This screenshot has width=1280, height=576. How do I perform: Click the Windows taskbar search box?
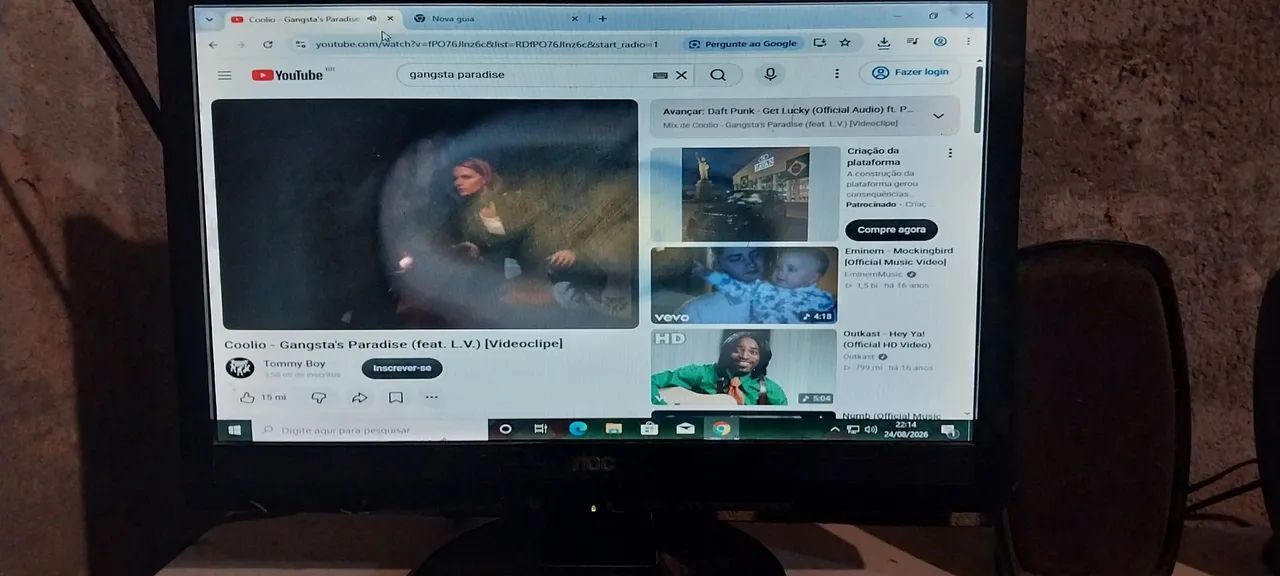(x=370, y=430)
